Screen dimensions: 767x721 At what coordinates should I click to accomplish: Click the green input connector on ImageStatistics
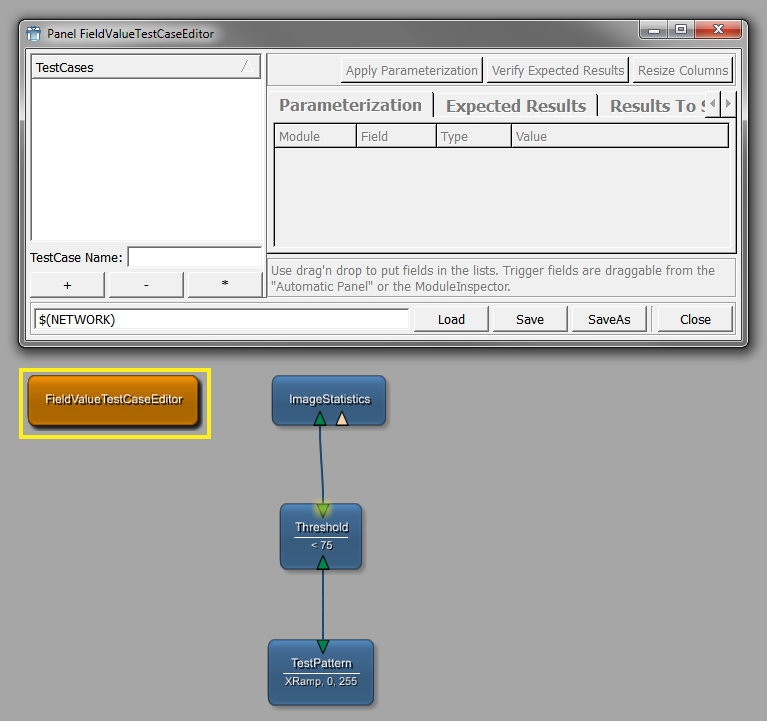(x=320, y=418)
